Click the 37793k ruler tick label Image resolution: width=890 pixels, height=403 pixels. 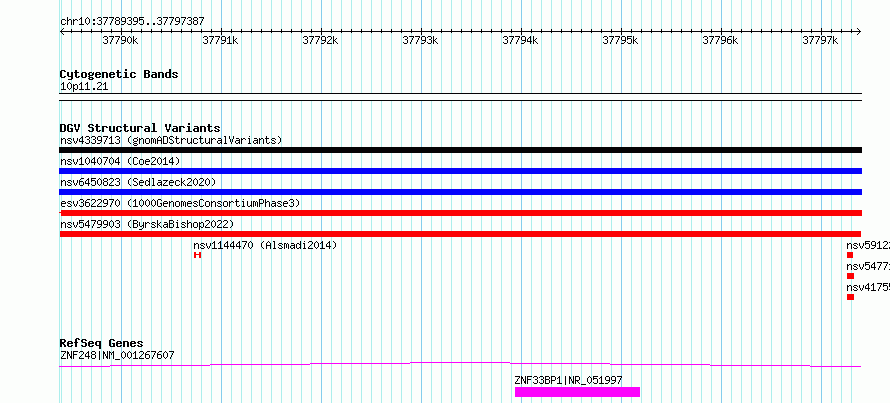coord(420,40)
